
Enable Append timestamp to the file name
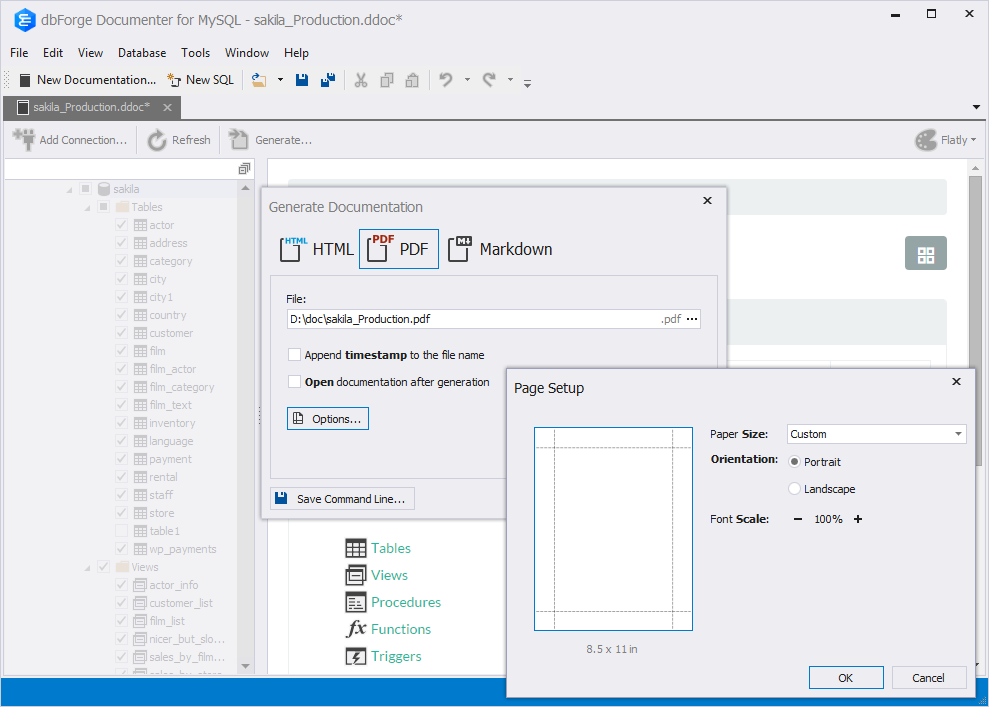[294, 354]
